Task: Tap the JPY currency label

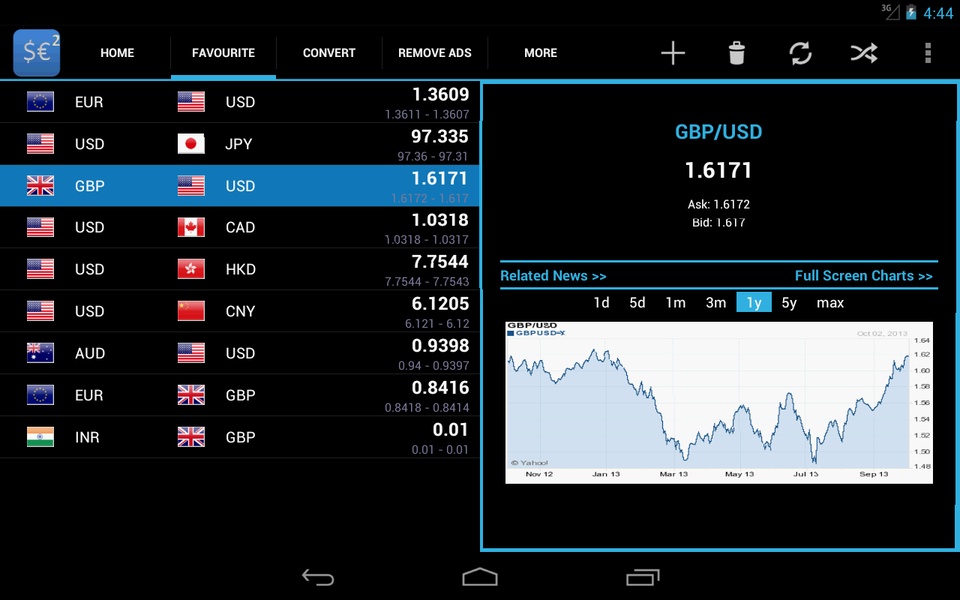Action: click(239, 144)
